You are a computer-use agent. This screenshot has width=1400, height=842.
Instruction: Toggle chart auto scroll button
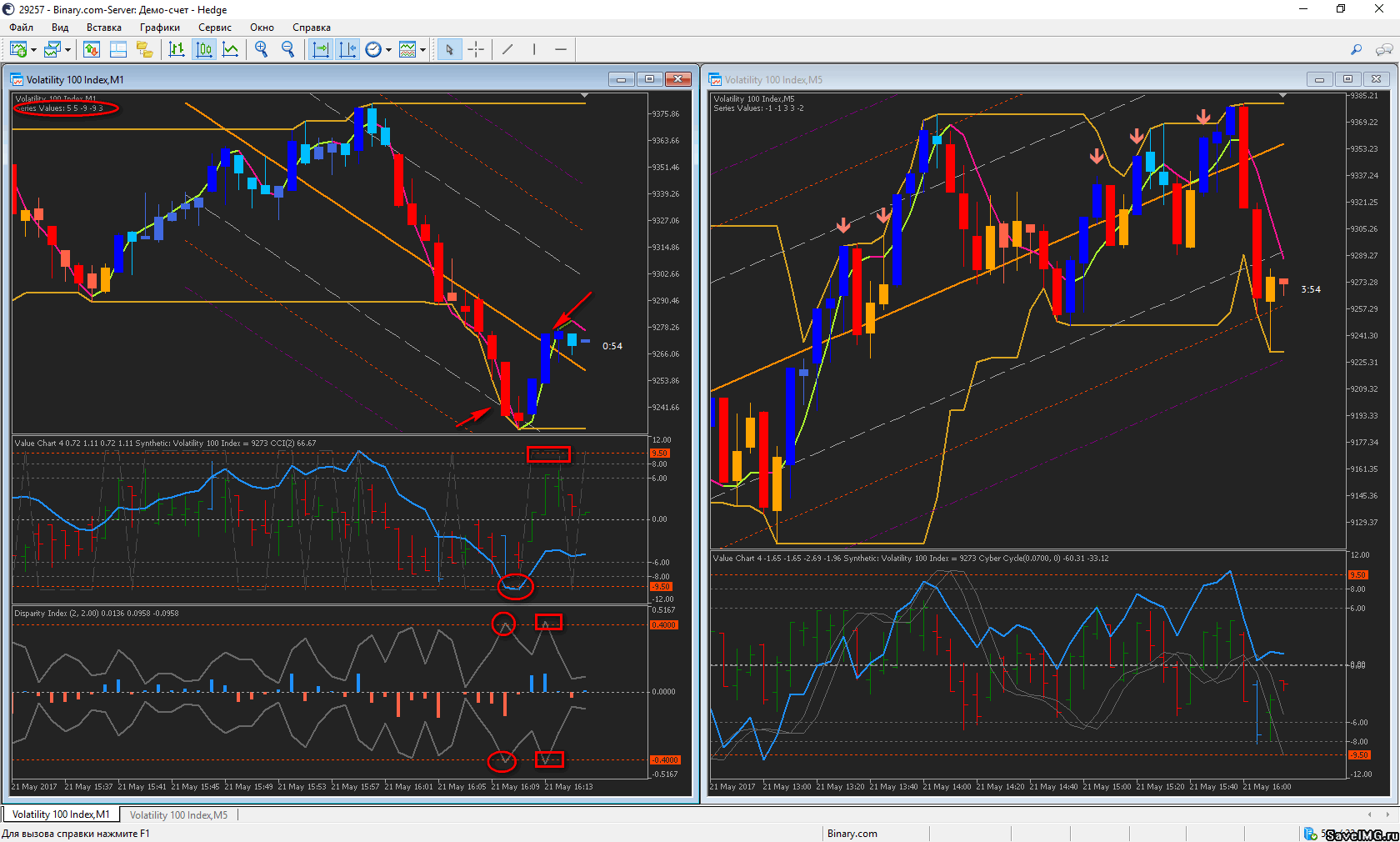coord(321,50)
